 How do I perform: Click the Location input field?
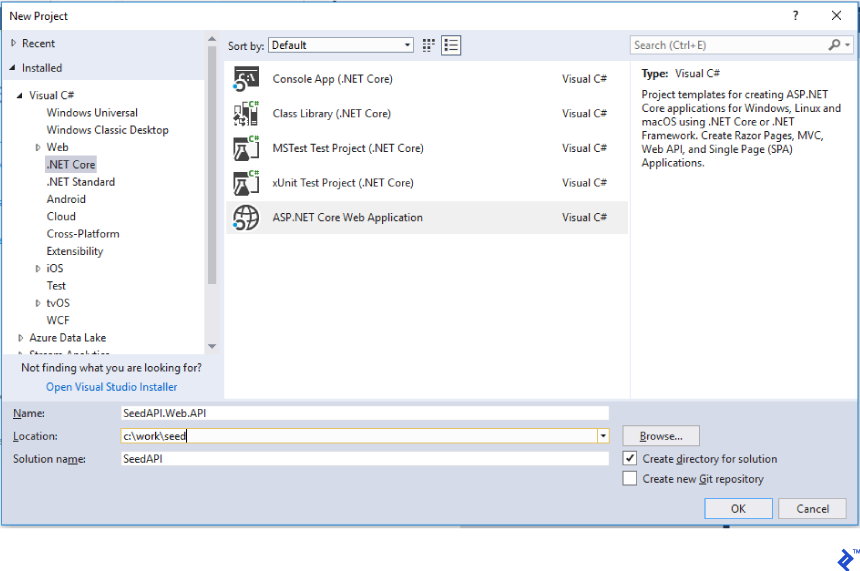point(359,436)
